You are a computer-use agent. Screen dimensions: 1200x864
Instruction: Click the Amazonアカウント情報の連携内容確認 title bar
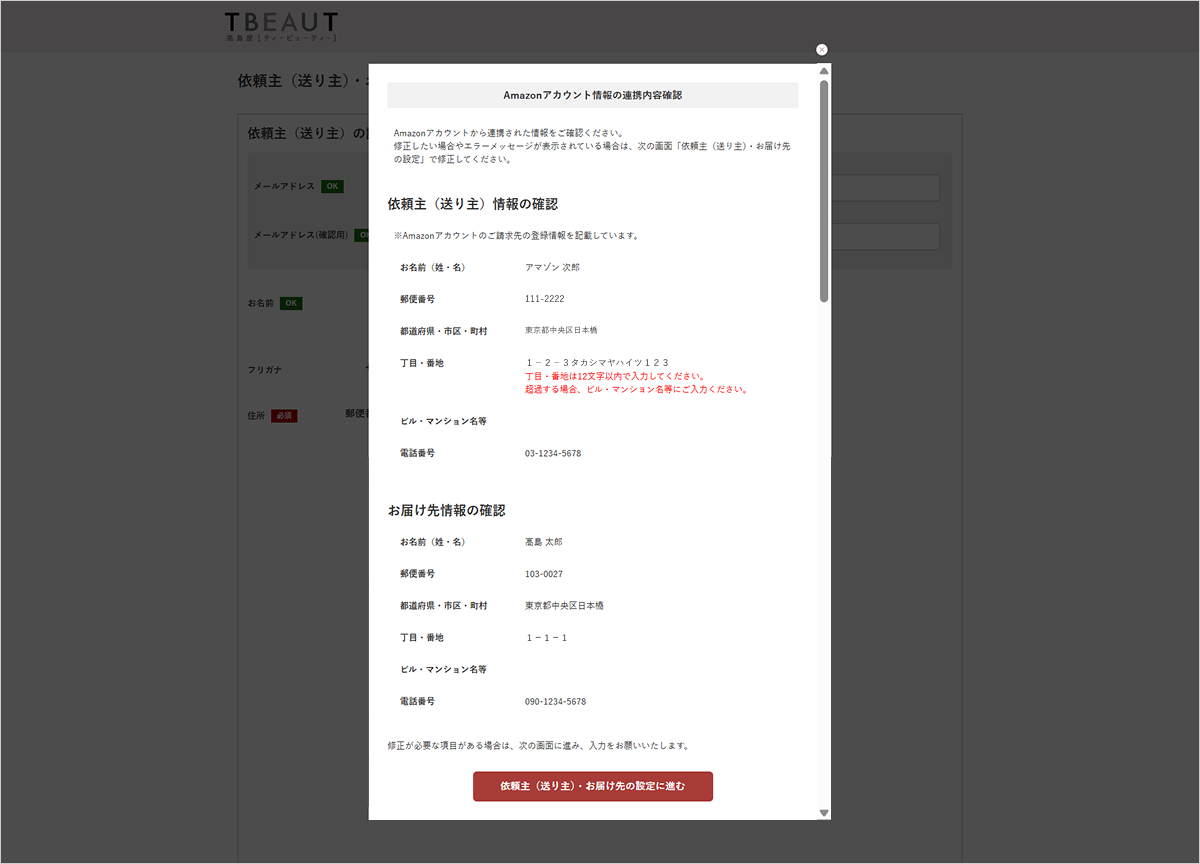pos(593,95)
